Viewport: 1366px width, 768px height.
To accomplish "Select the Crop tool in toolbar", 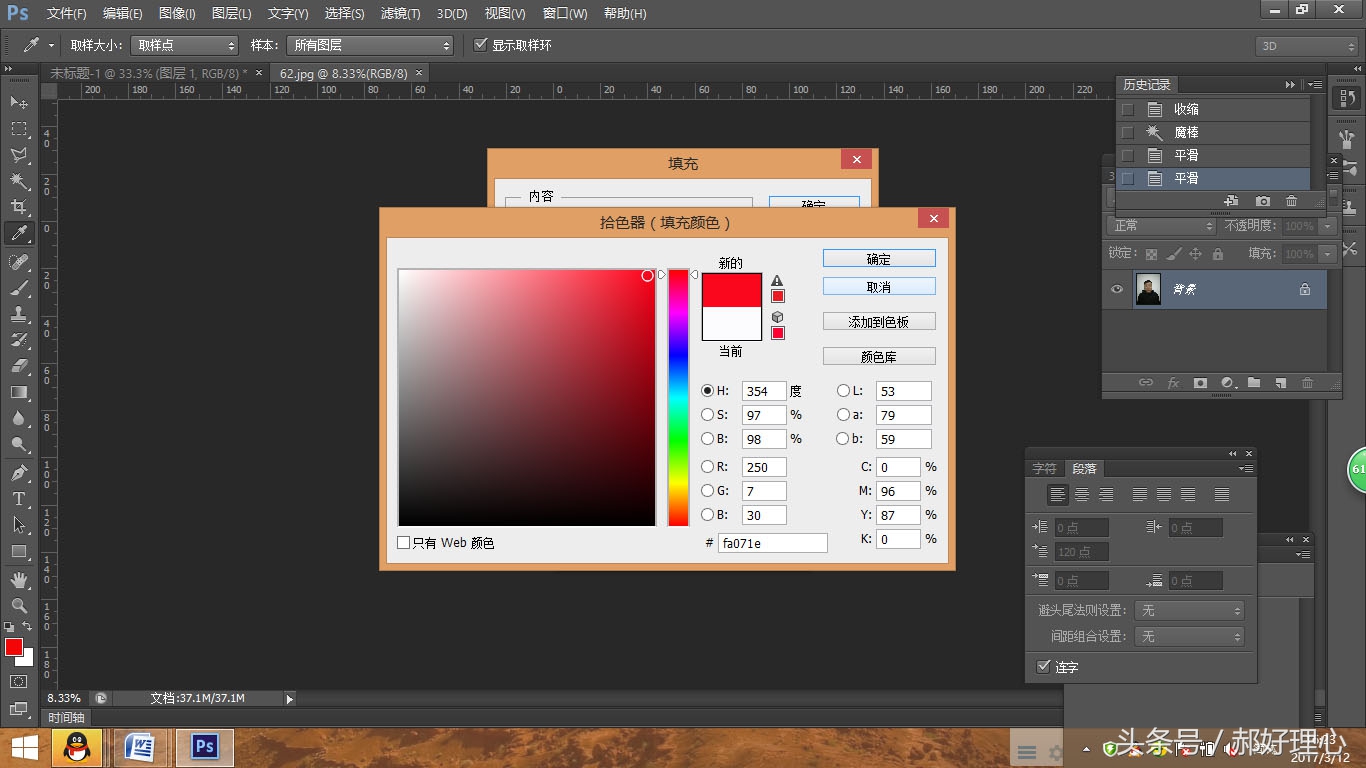I will pyautogui.click(x=19, y=207).
